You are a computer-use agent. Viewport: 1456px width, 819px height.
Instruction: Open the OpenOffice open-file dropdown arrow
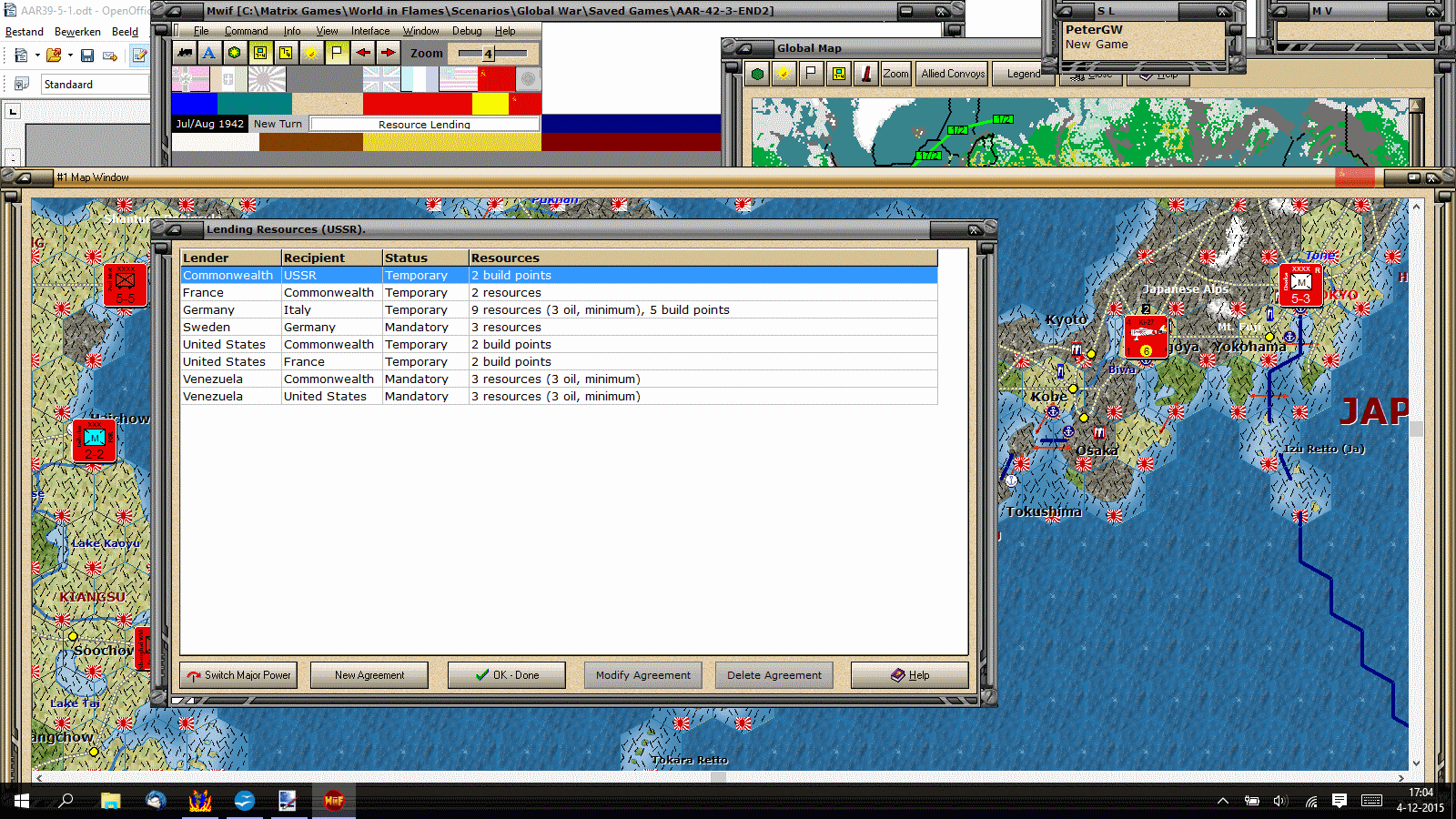[70, 56]
